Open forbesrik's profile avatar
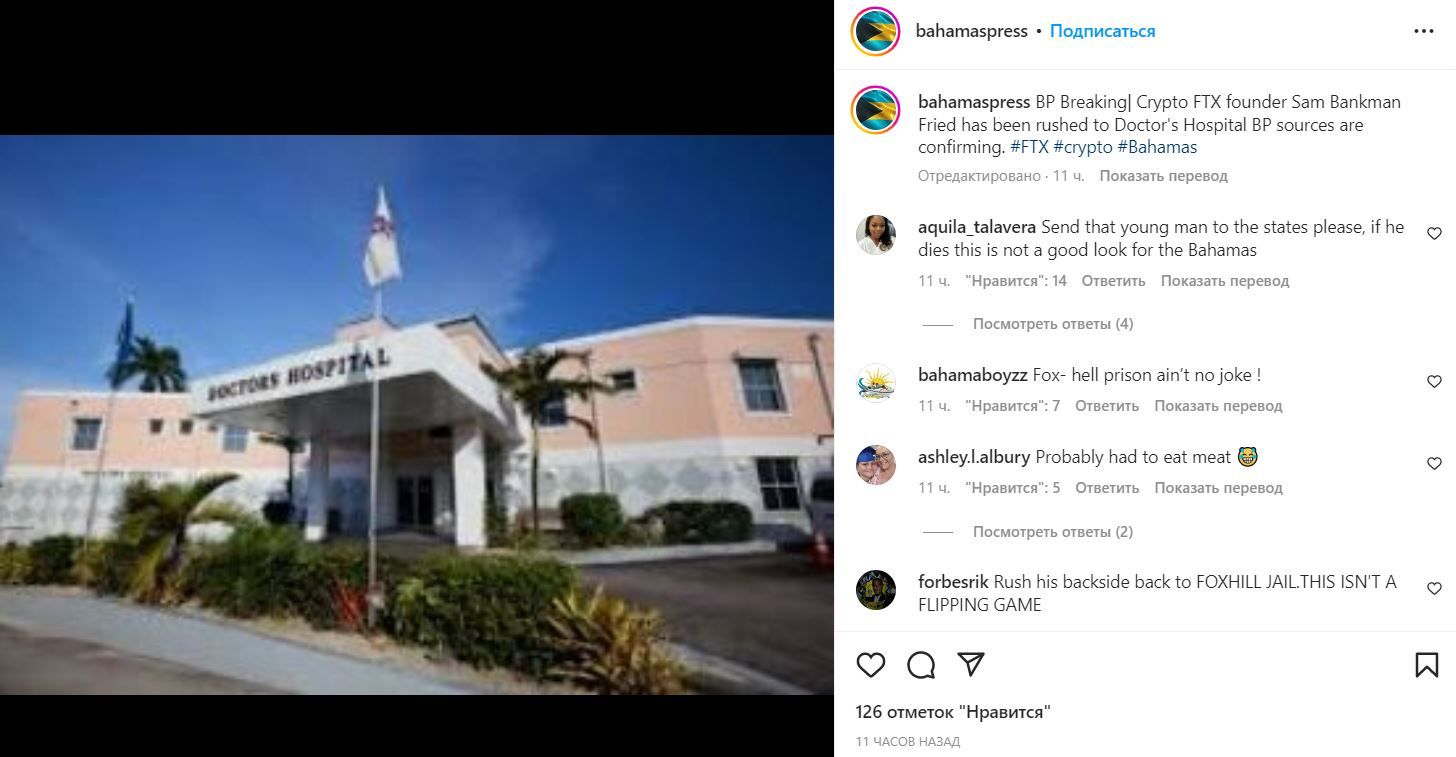This screenshot has width=1456, height=757. (x=875, y=590)
